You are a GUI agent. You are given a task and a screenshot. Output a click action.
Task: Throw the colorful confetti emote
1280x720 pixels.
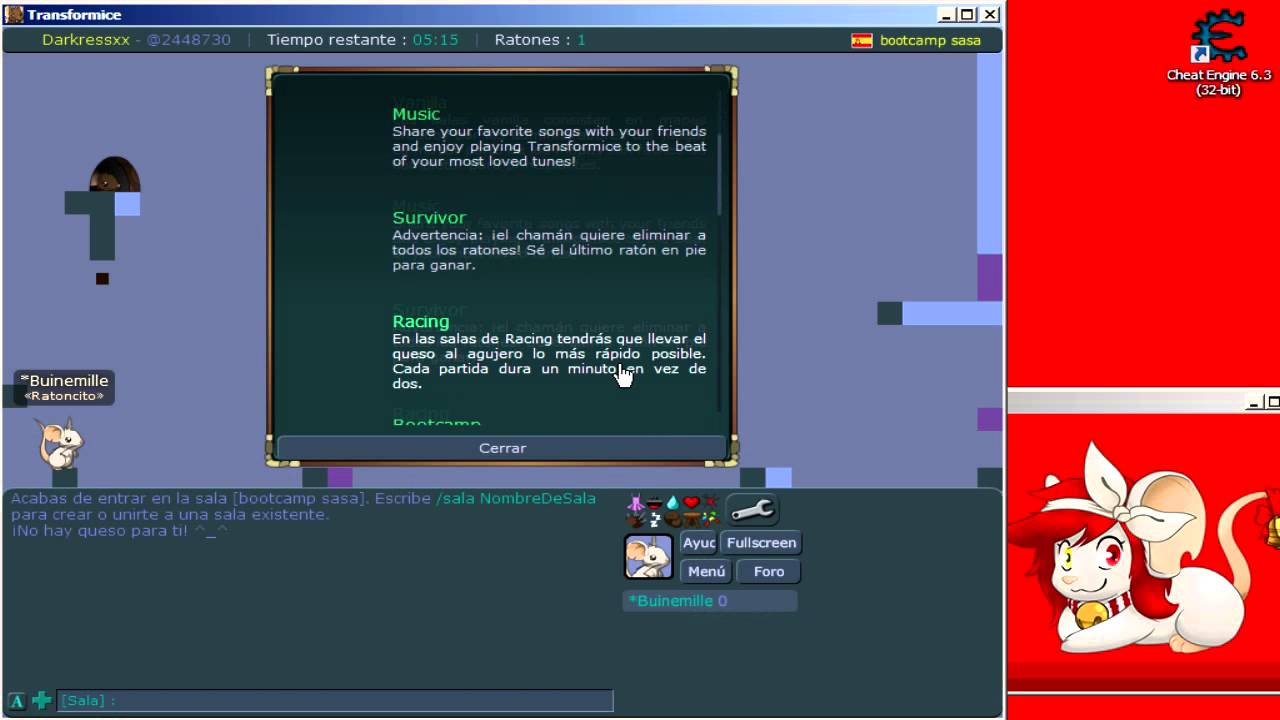pyautogui.click(x=711, y=520)
